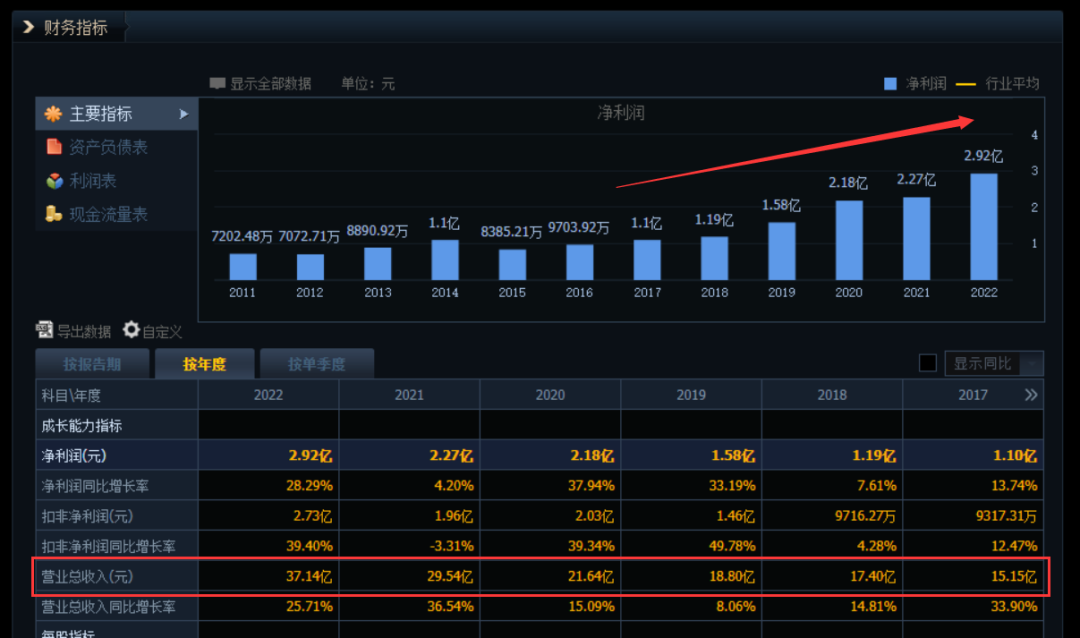Toggle the checkbox beside 显示同比
1080x638 pixels.
(928, 363)
